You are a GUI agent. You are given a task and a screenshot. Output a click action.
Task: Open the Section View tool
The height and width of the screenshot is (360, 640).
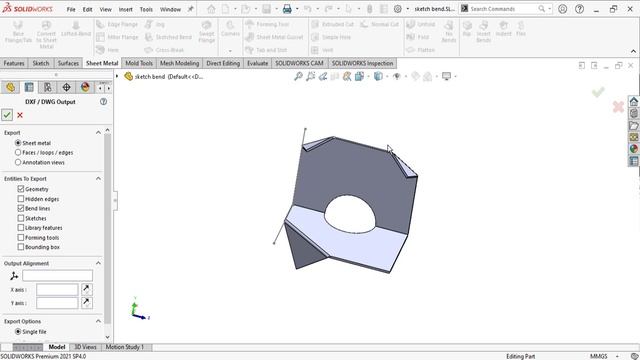coord(335,76)
